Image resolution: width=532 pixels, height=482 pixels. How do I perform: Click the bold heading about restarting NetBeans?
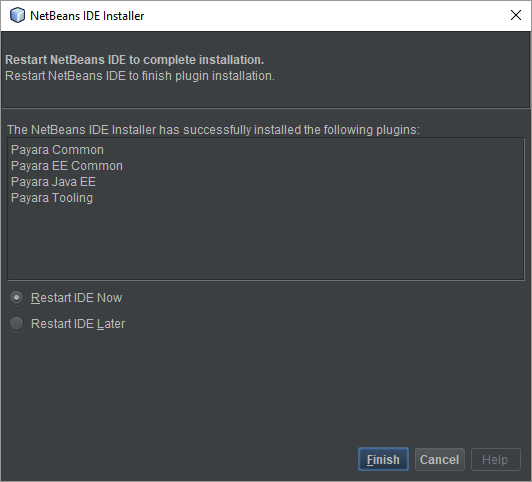(x=135, y=60)
